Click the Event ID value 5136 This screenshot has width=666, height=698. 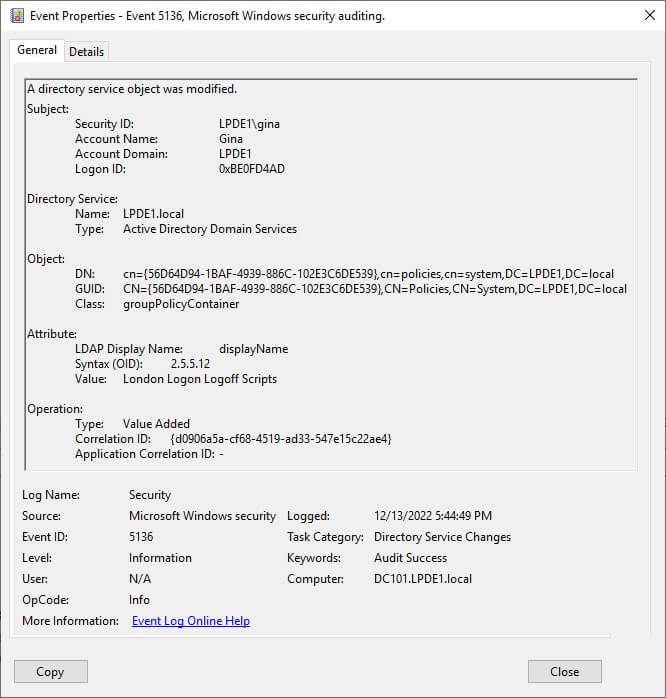[x=141, y=536]
